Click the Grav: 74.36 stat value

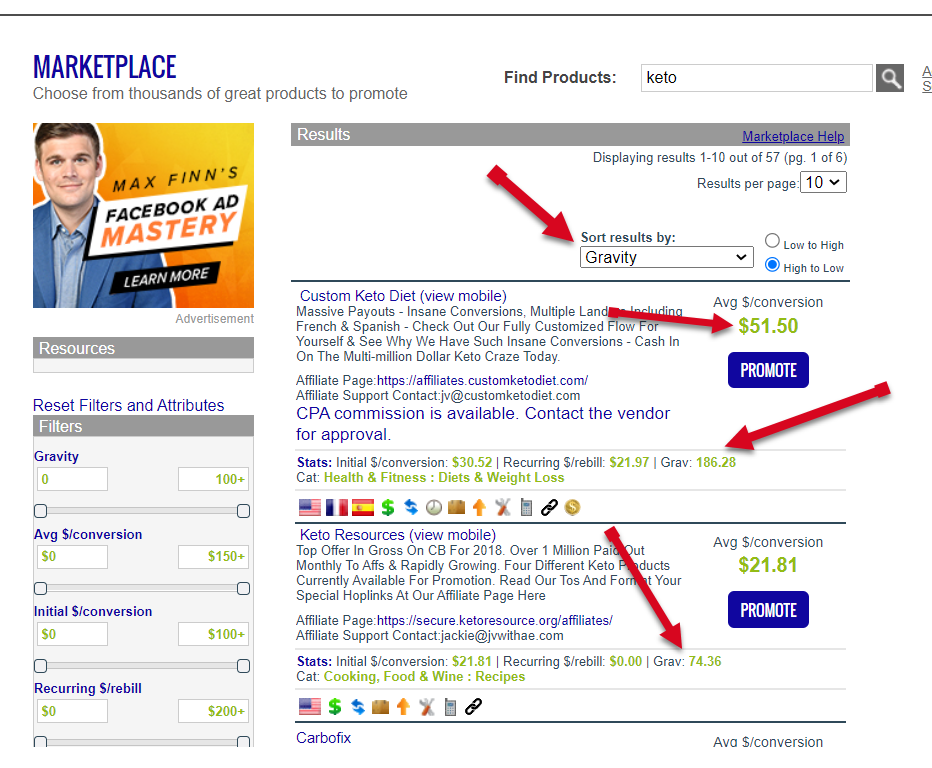pos(705,662)
